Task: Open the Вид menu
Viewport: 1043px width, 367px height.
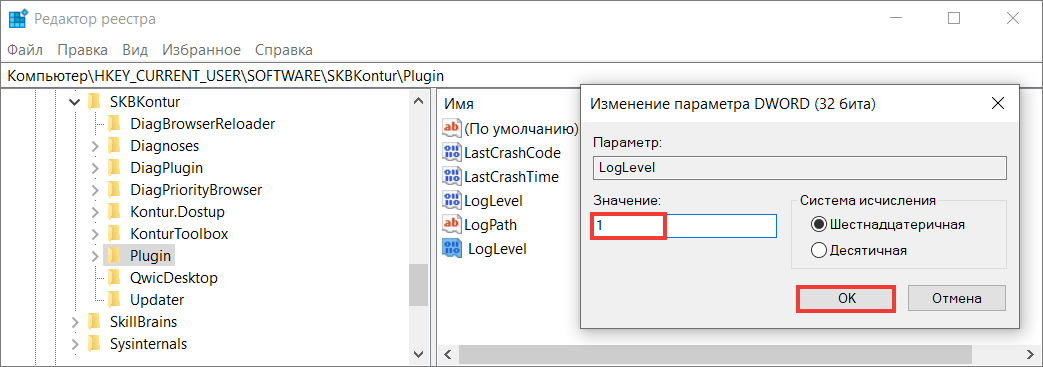Action: tap(135, 50)
